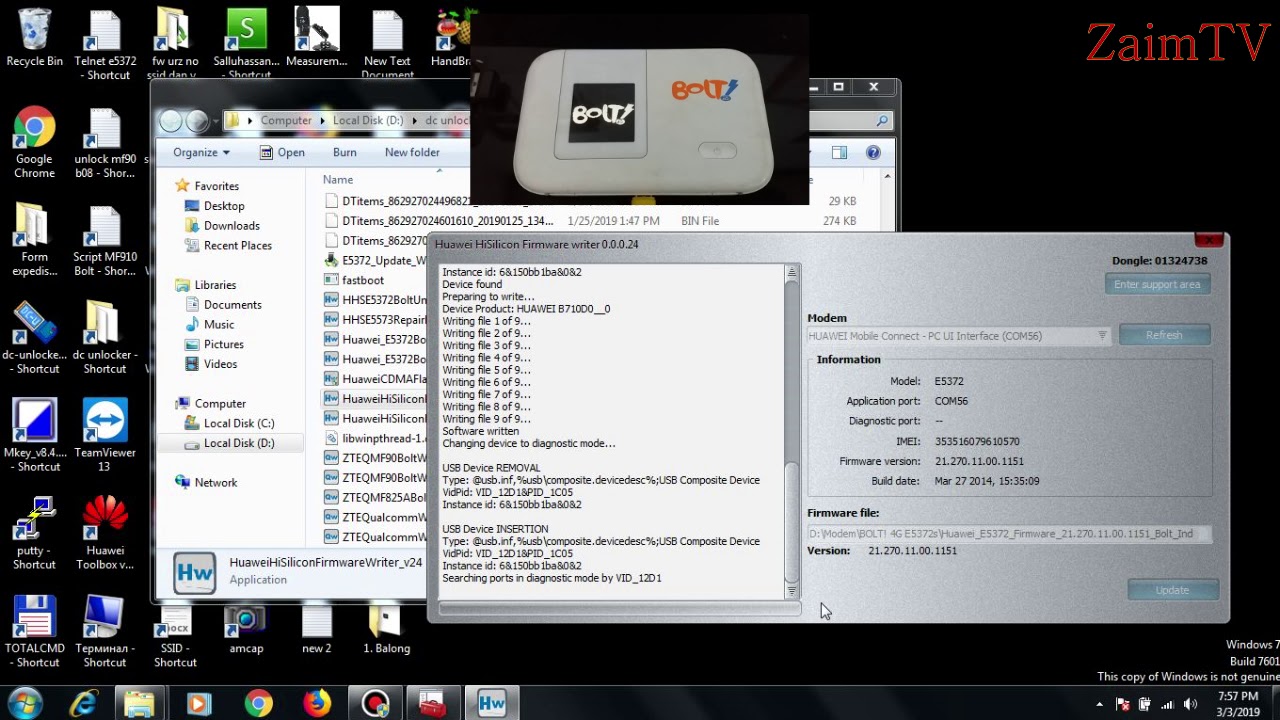Launch the dc-unlocker shortcut with the USB icon
The height and width of the screenshot is (720, 1280).
(34, 338)
